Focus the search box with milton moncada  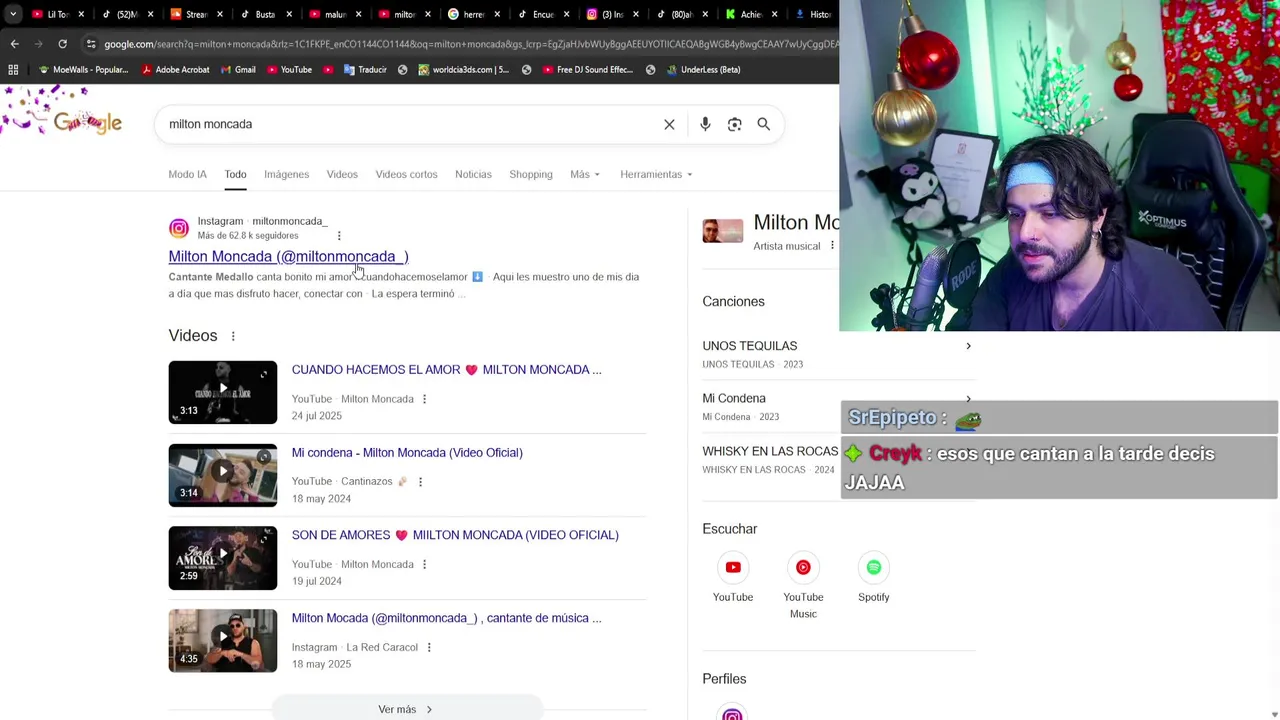(410, 124)
